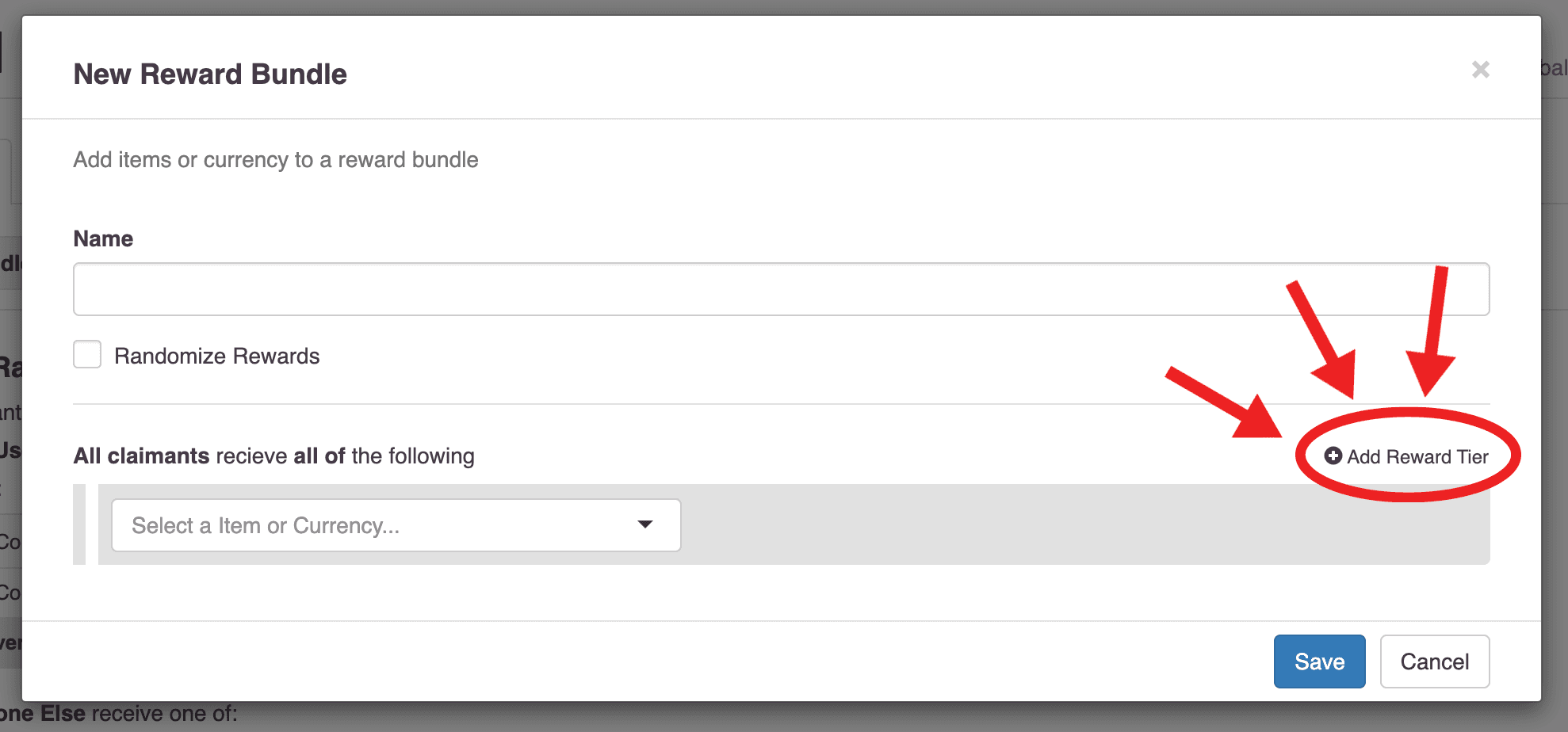The width and height of the screenshot is (1568, 732).
Task: Click the bold 'all of' text in tier heading
Action: (319, 456)
